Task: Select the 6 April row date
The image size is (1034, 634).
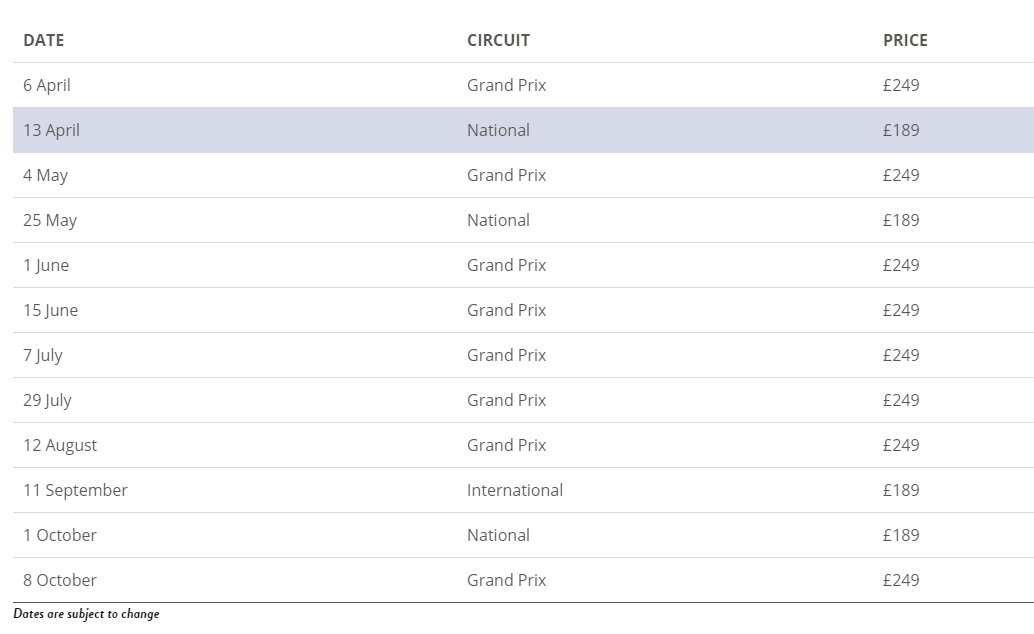Action: click(47, 85)
